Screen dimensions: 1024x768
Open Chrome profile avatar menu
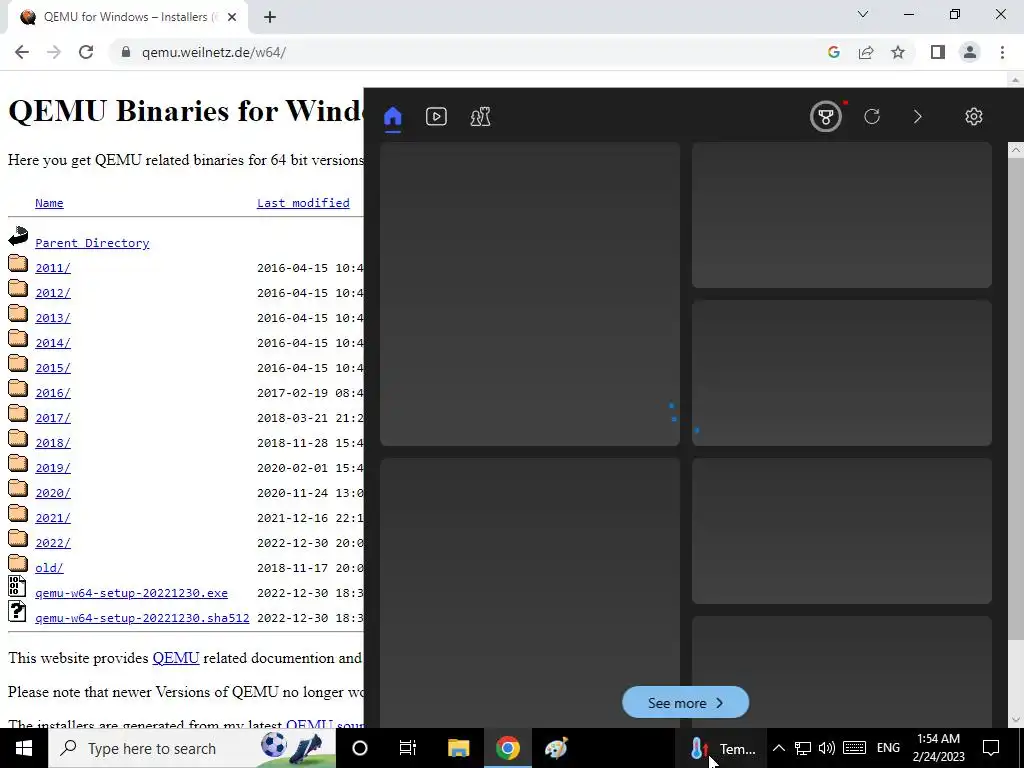click(970, 52)
